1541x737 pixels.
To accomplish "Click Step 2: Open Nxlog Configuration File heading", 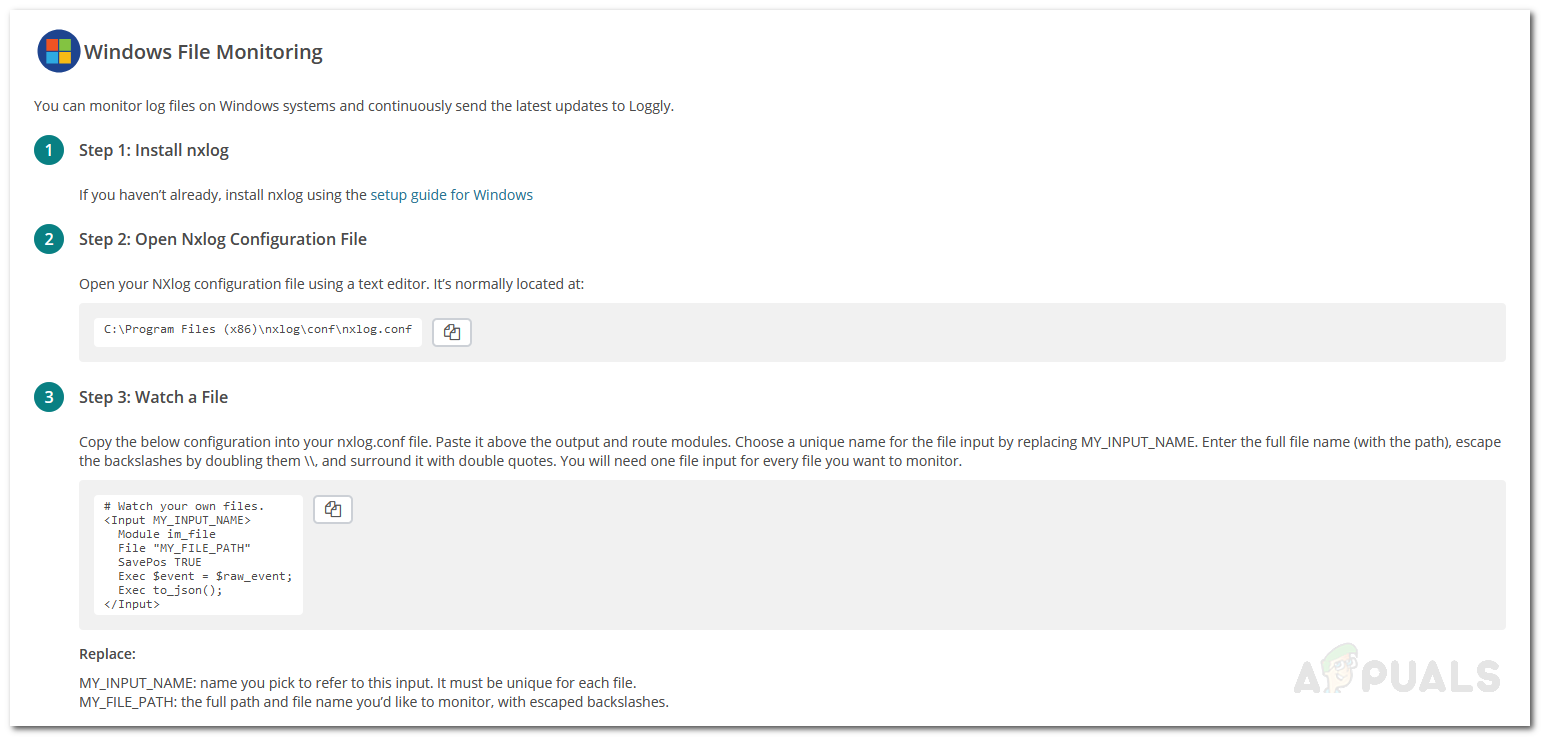I will [x=223, y=240].
